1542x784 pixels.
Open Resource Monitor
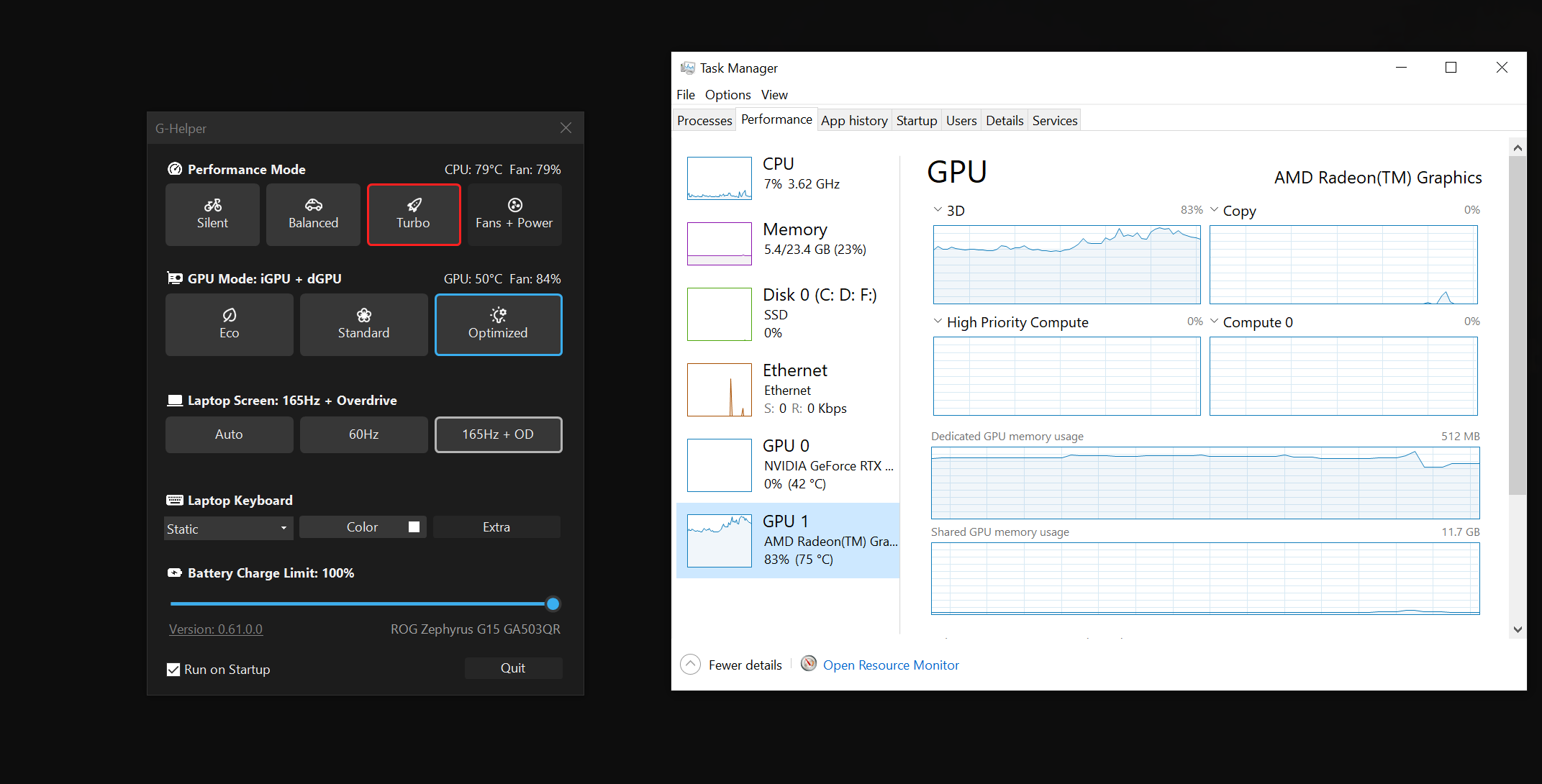(890, 665)
